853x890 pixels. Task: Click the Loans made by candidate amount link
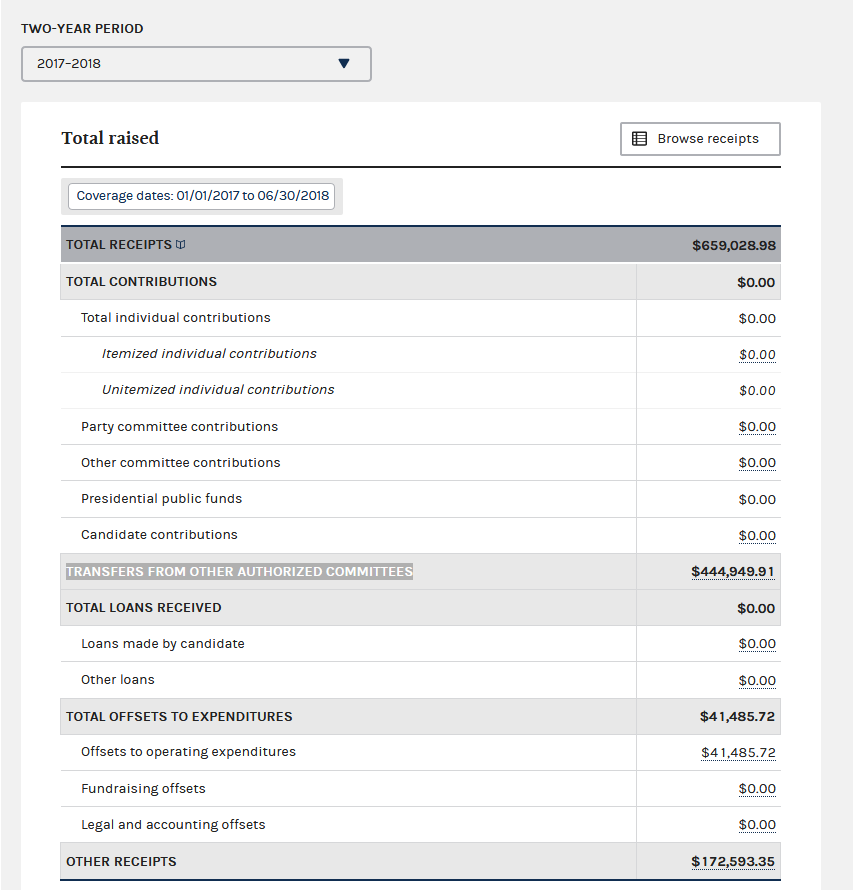coord(757,644)
